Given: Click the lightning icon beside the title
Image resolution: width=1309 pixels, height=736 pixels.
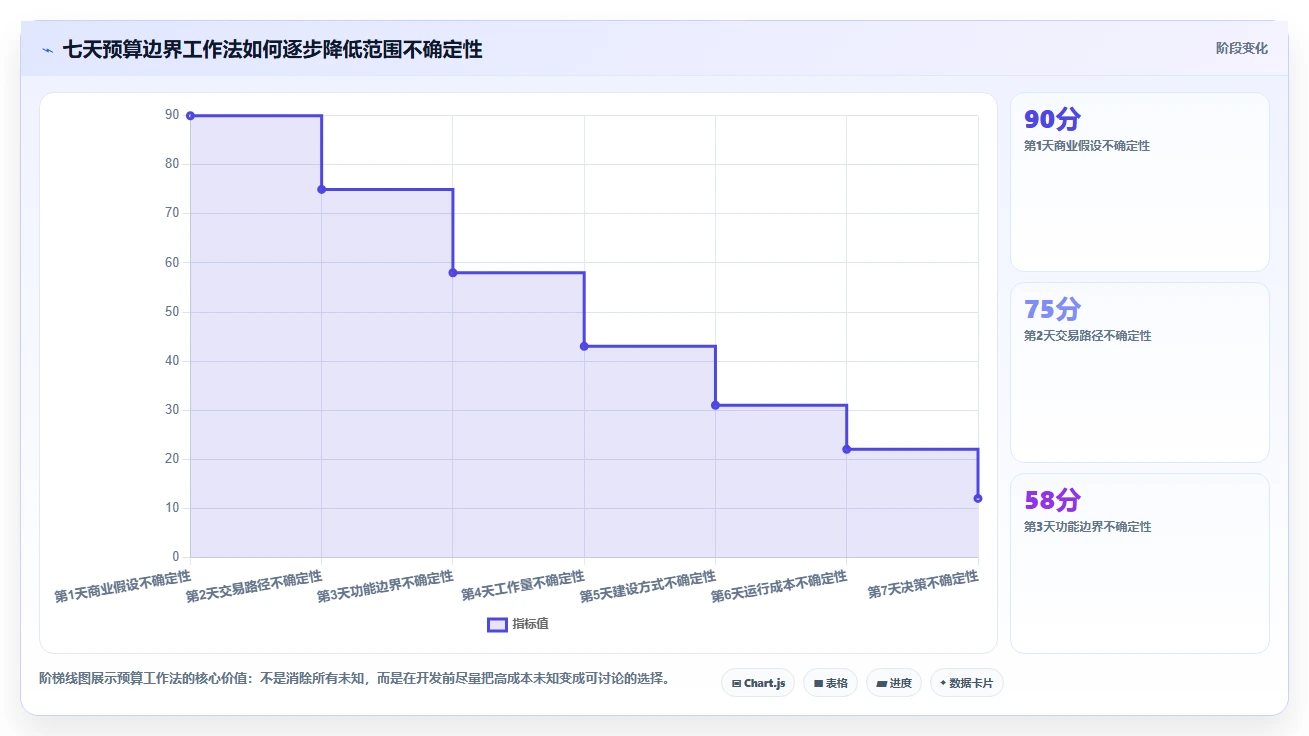Looking at the screenshot, I should [48, 50].
